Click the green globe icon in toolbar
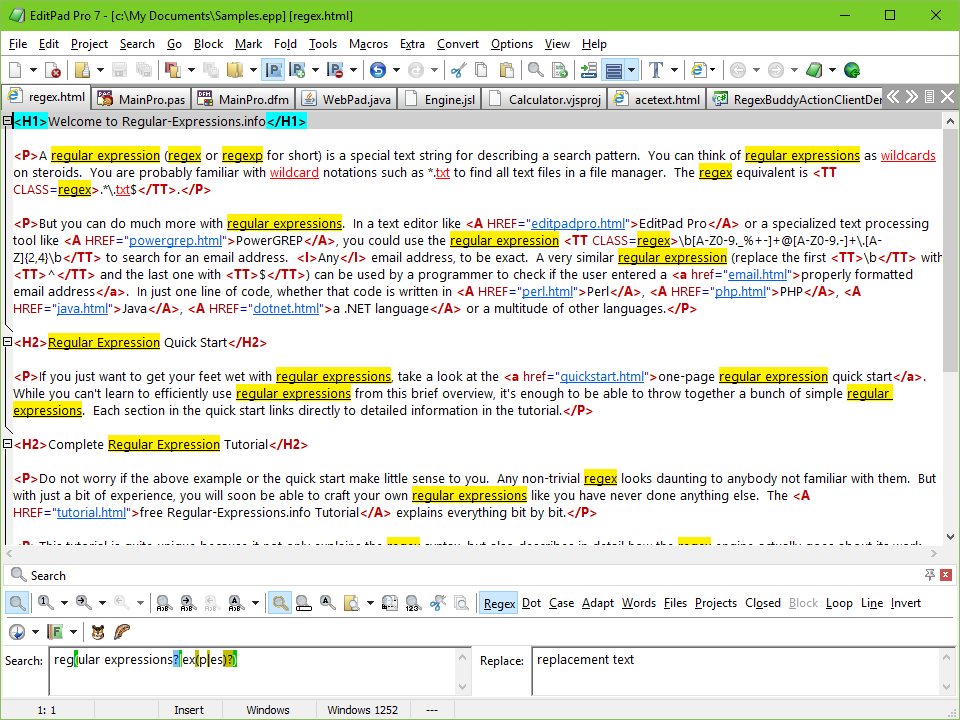Viewport: 960px width, 720px height. [x=852, y=70]
